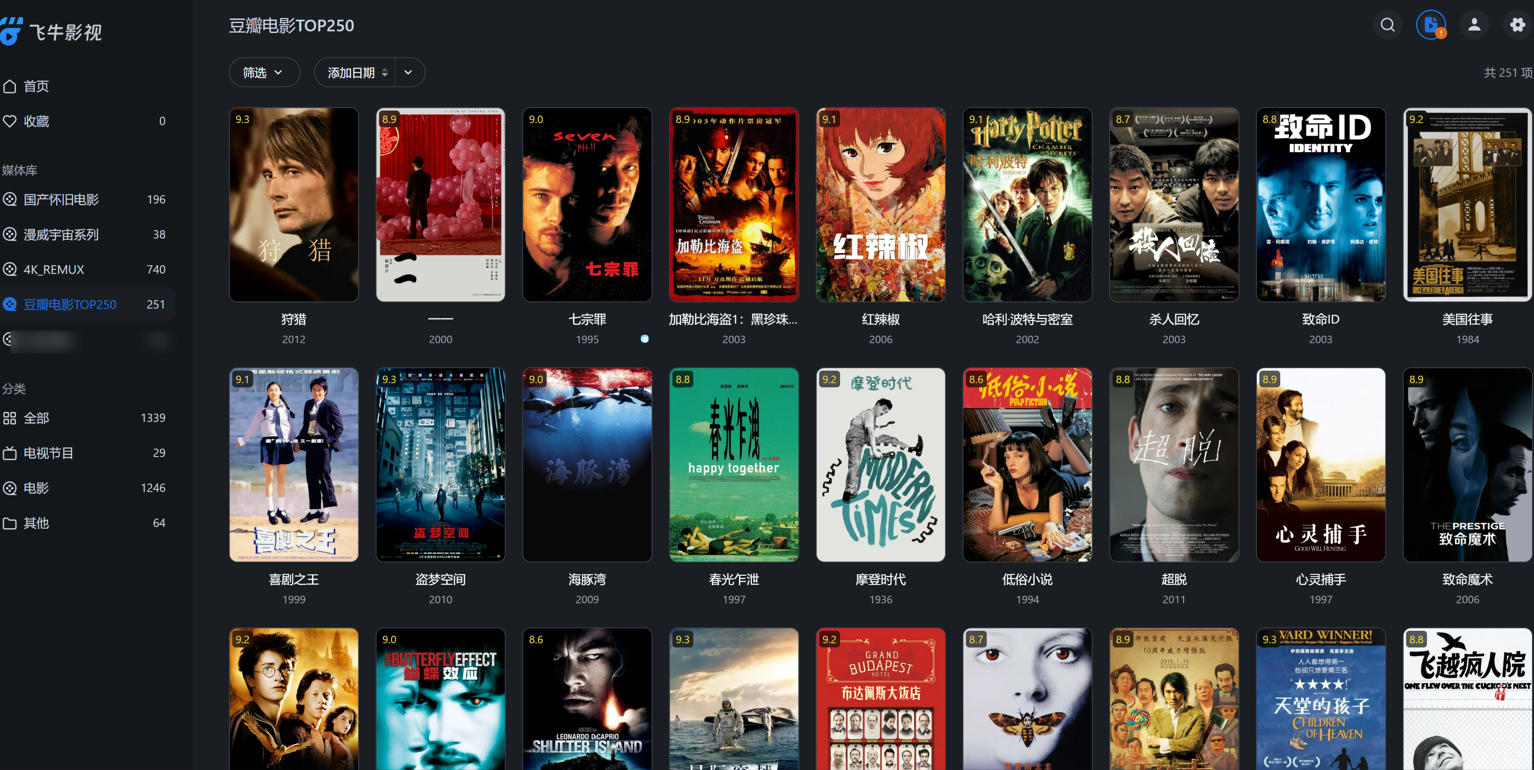Open the 狩猎 movie poster
This screenshot has height=770, width=1534.
tap(294, 204)
